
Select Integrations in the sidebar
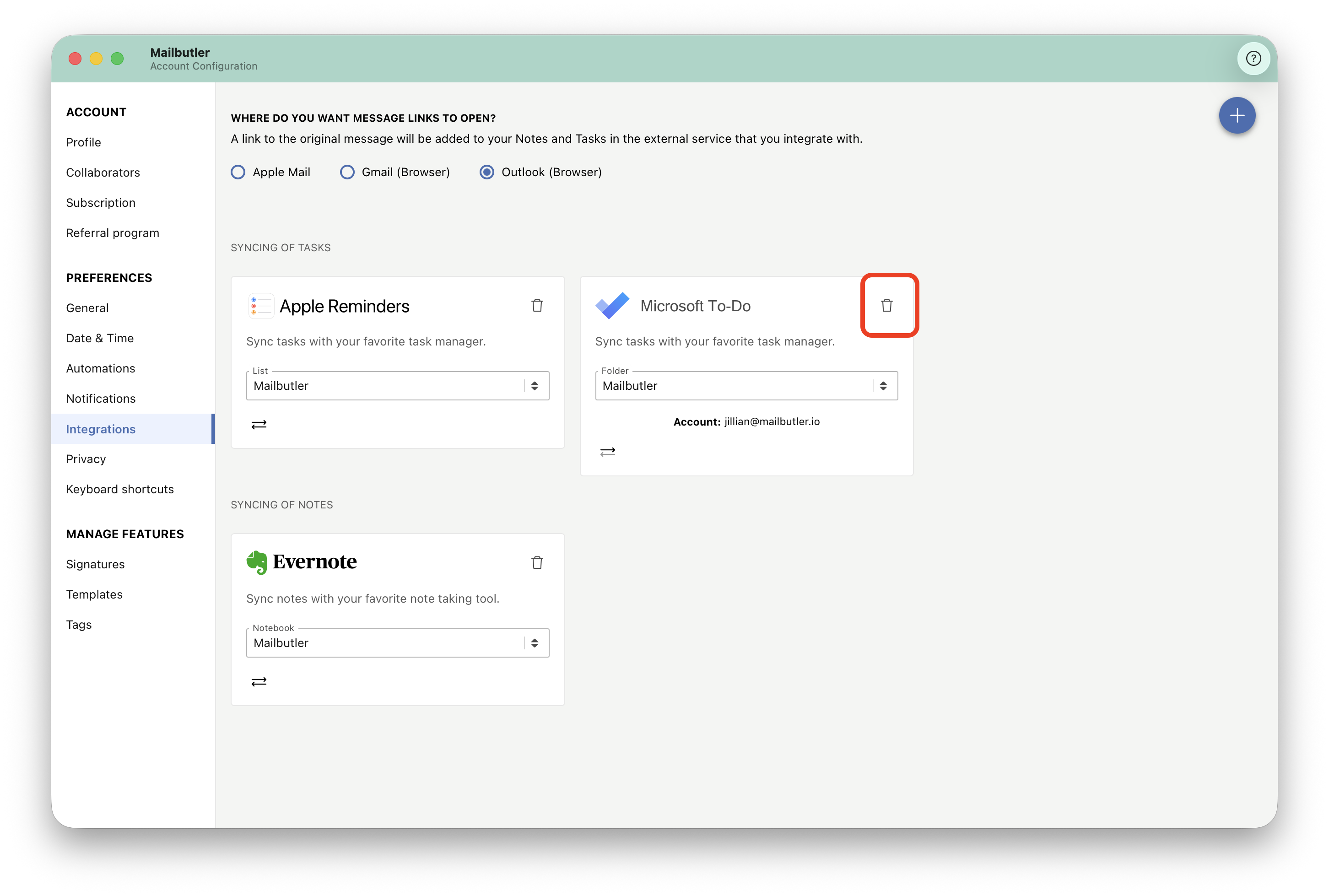point(133,429)
